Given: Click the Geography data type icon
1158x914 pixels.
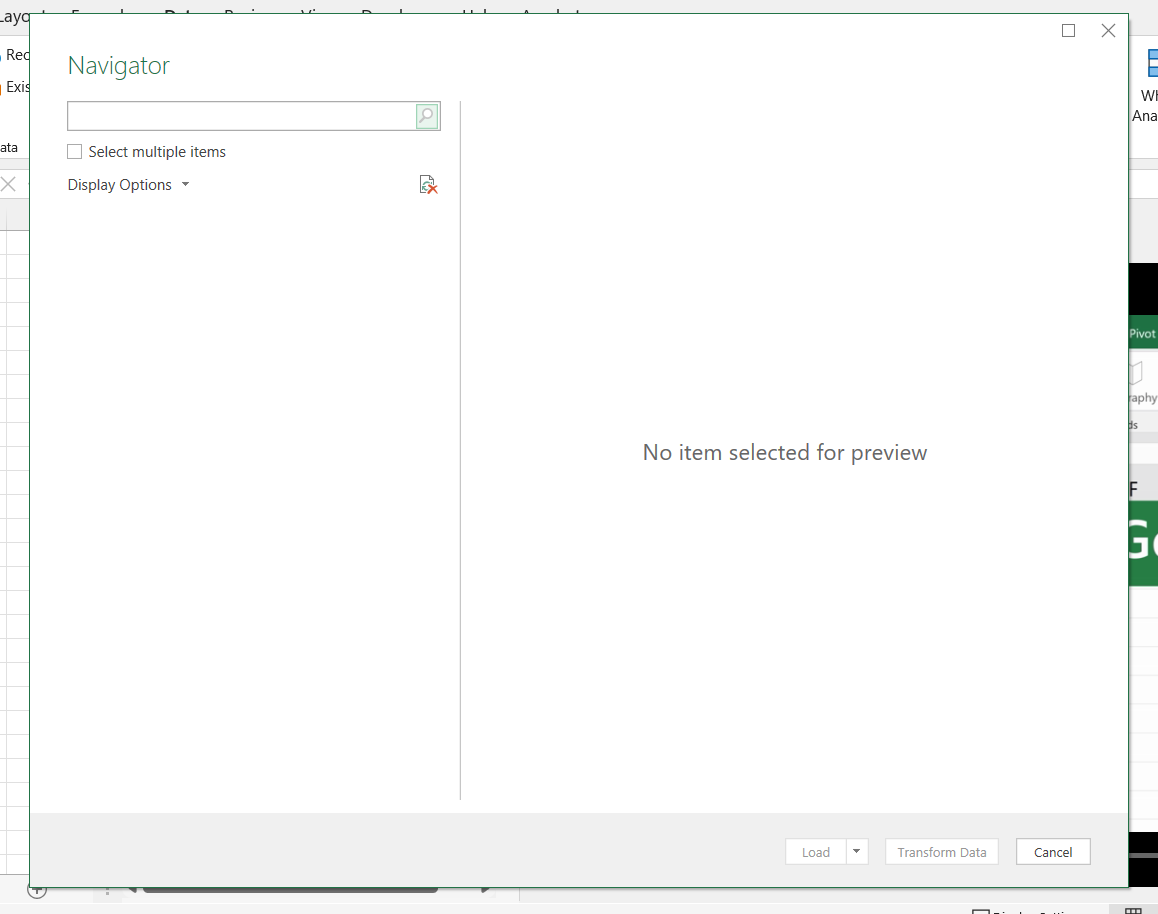Looking at the screenshot, I should click(x=1140, y=382).
